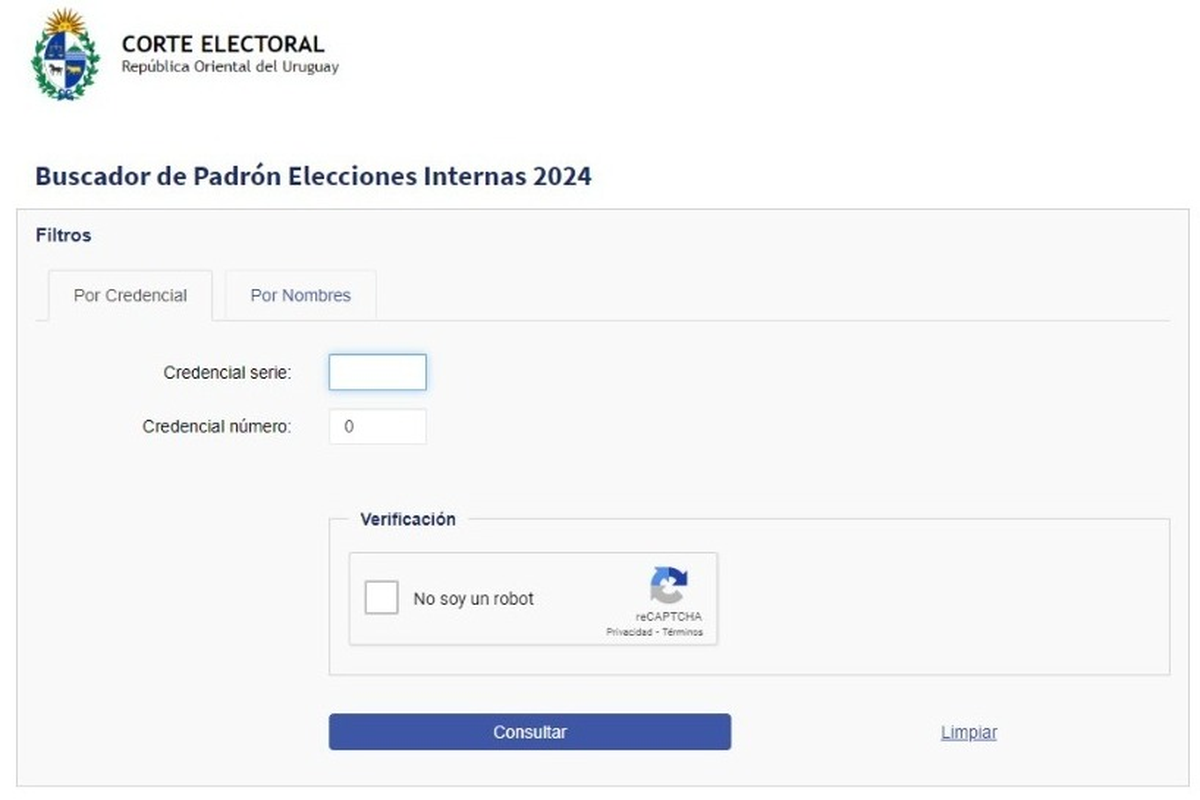The width and height of the screenshot is (1200, 800).
Task: Click the Limpiar link
Action: click(968, 732)
